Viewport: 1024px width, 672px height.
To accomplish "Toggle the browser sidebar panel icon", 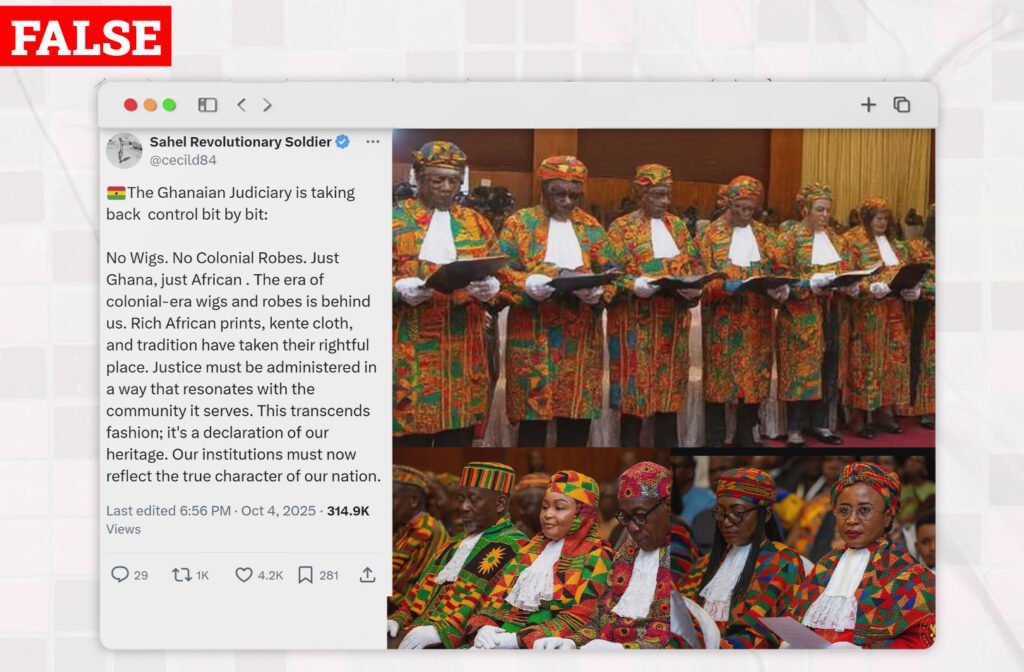I will coord(207,104).
